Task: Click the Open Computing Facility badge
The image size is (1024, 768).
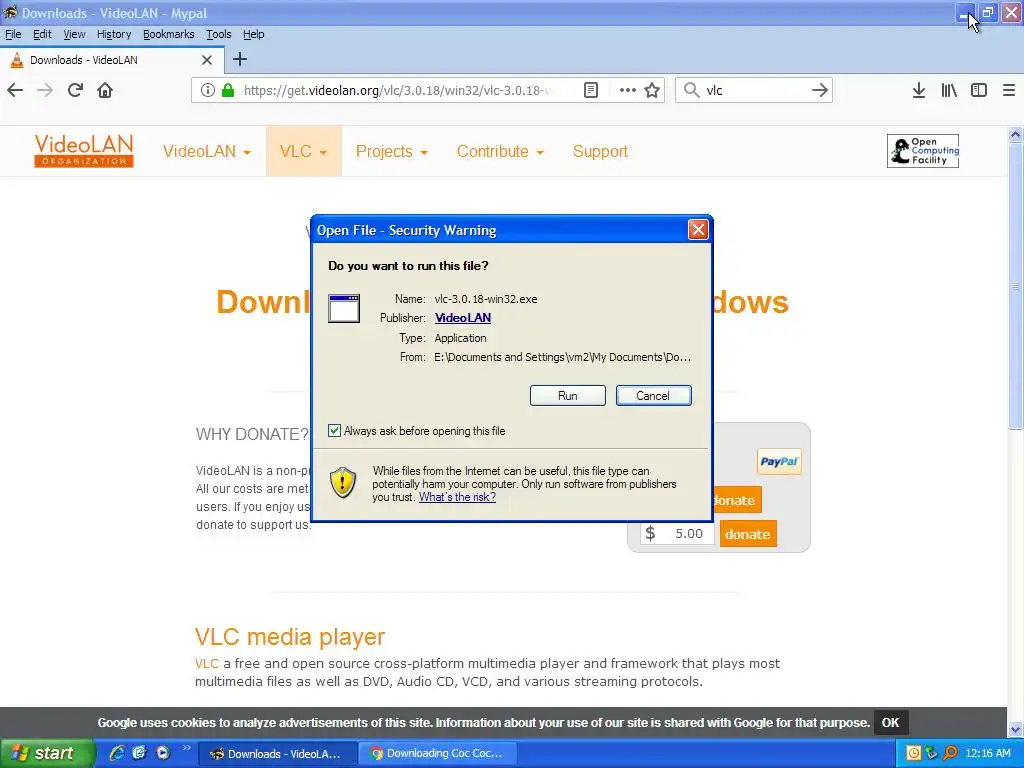Action: click(x=923, y=151)
